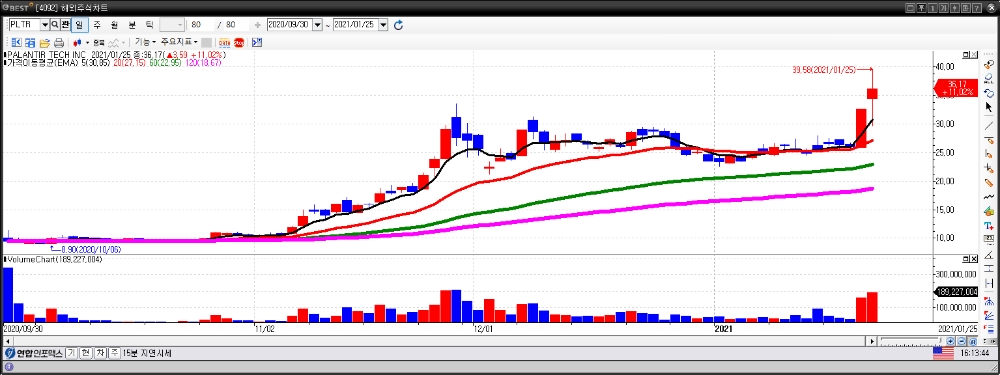Open the 기능 menu
Image resolution: width=1000 pixels, height=375 pixels.
point(145,42)
